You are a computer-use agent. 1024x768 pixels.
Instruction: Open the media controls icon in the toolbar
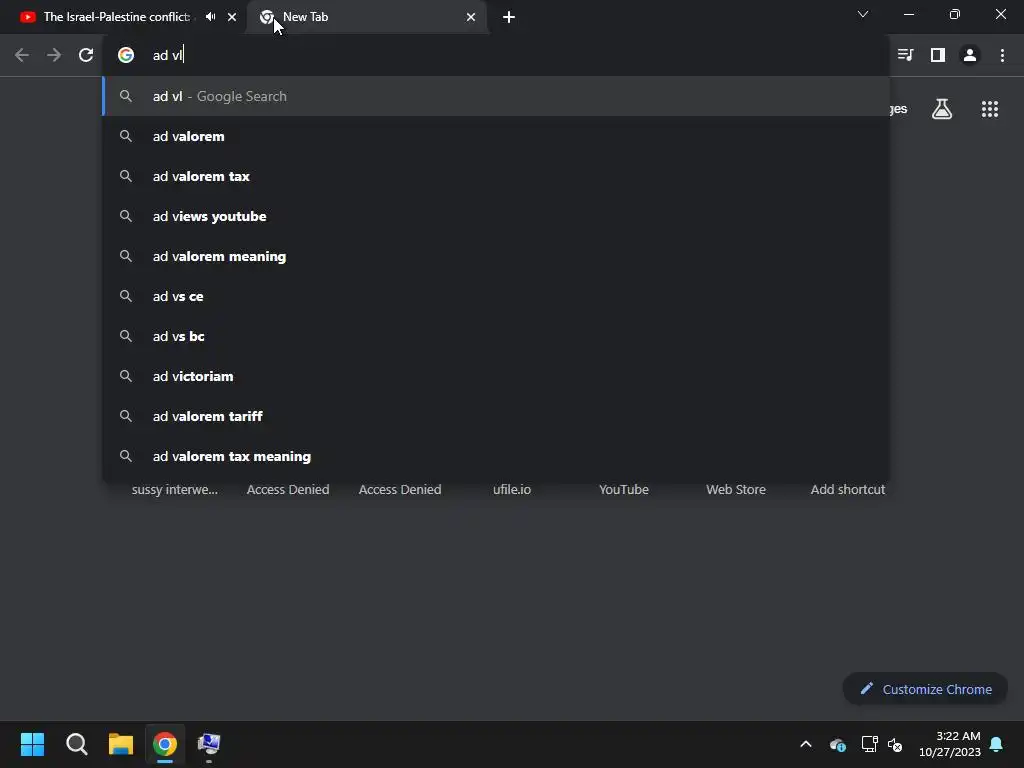(906, 55)
